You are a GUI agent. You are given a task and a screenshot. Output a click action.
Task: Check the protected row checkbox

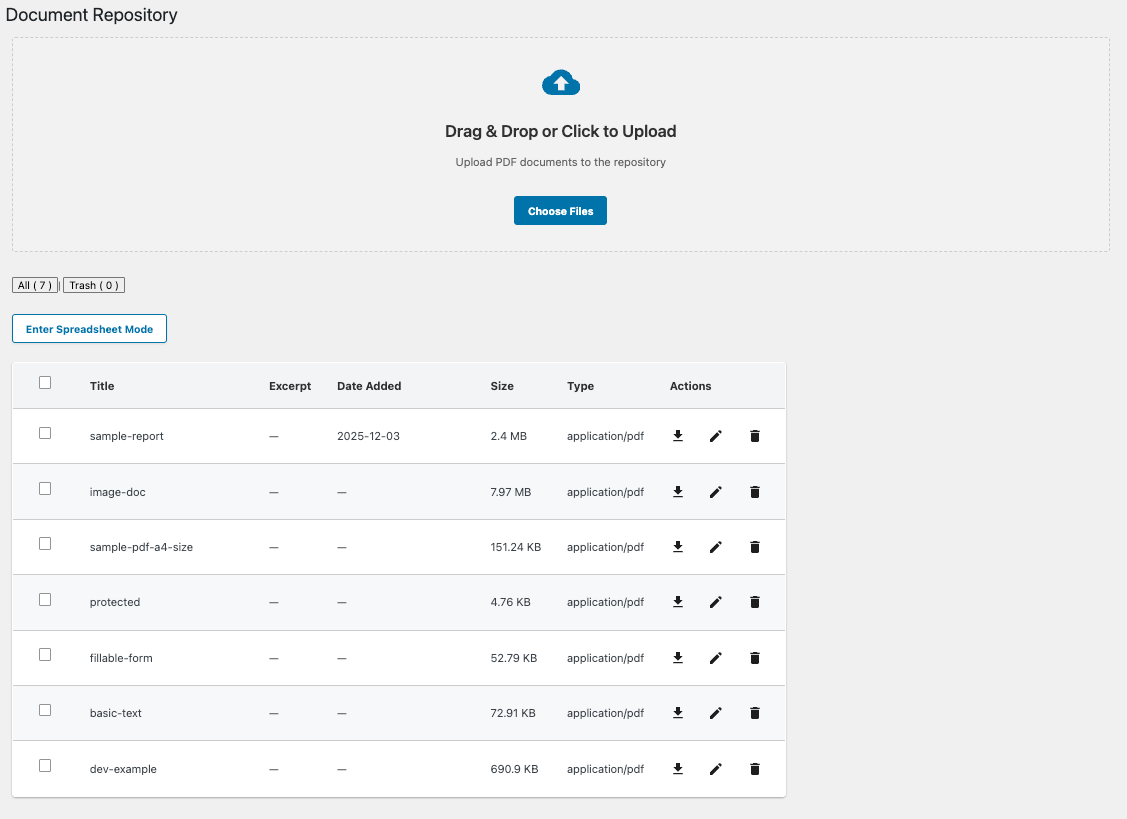click(44, 598)
